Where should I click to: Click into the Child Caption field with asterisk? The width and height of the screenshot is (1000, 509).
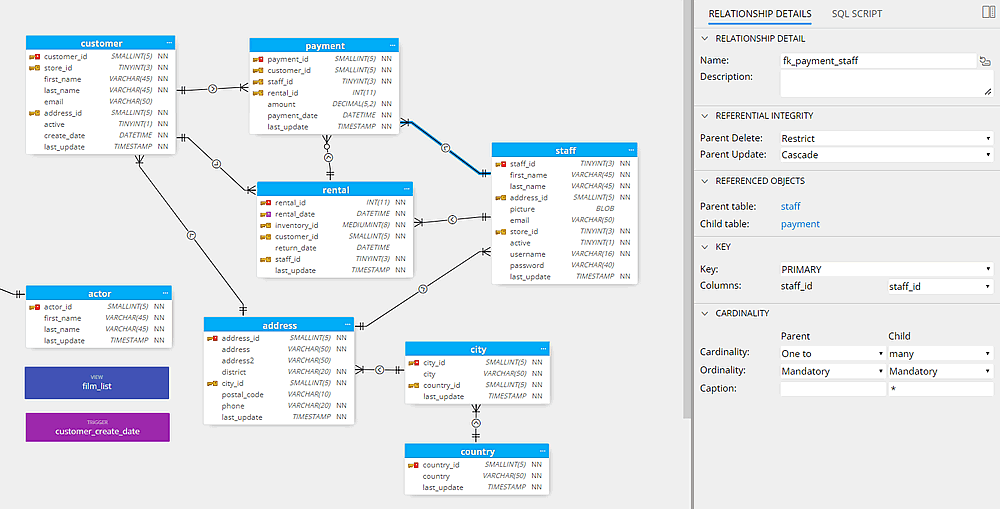pyautogui.click(x=941, y=388)
